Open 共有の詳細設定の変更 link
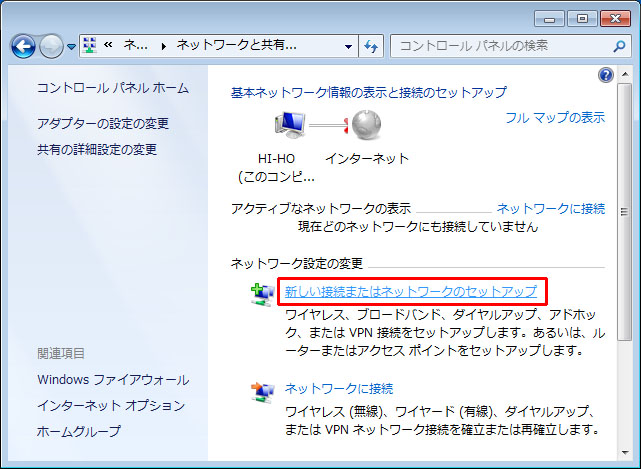 pyautogui.click(x=97, y=149)
